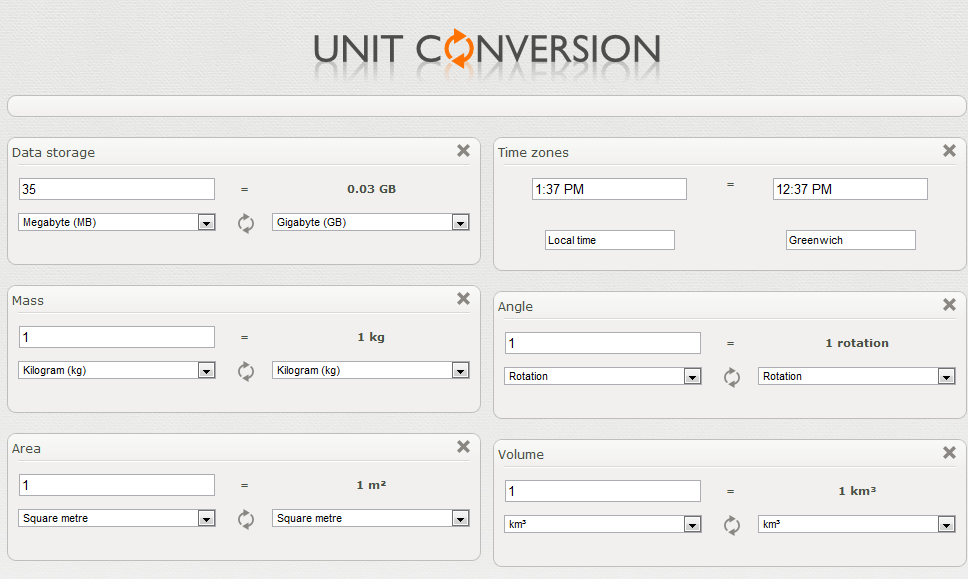
Task: Click the wide search bar below the logo
Action: click(486, 106)
